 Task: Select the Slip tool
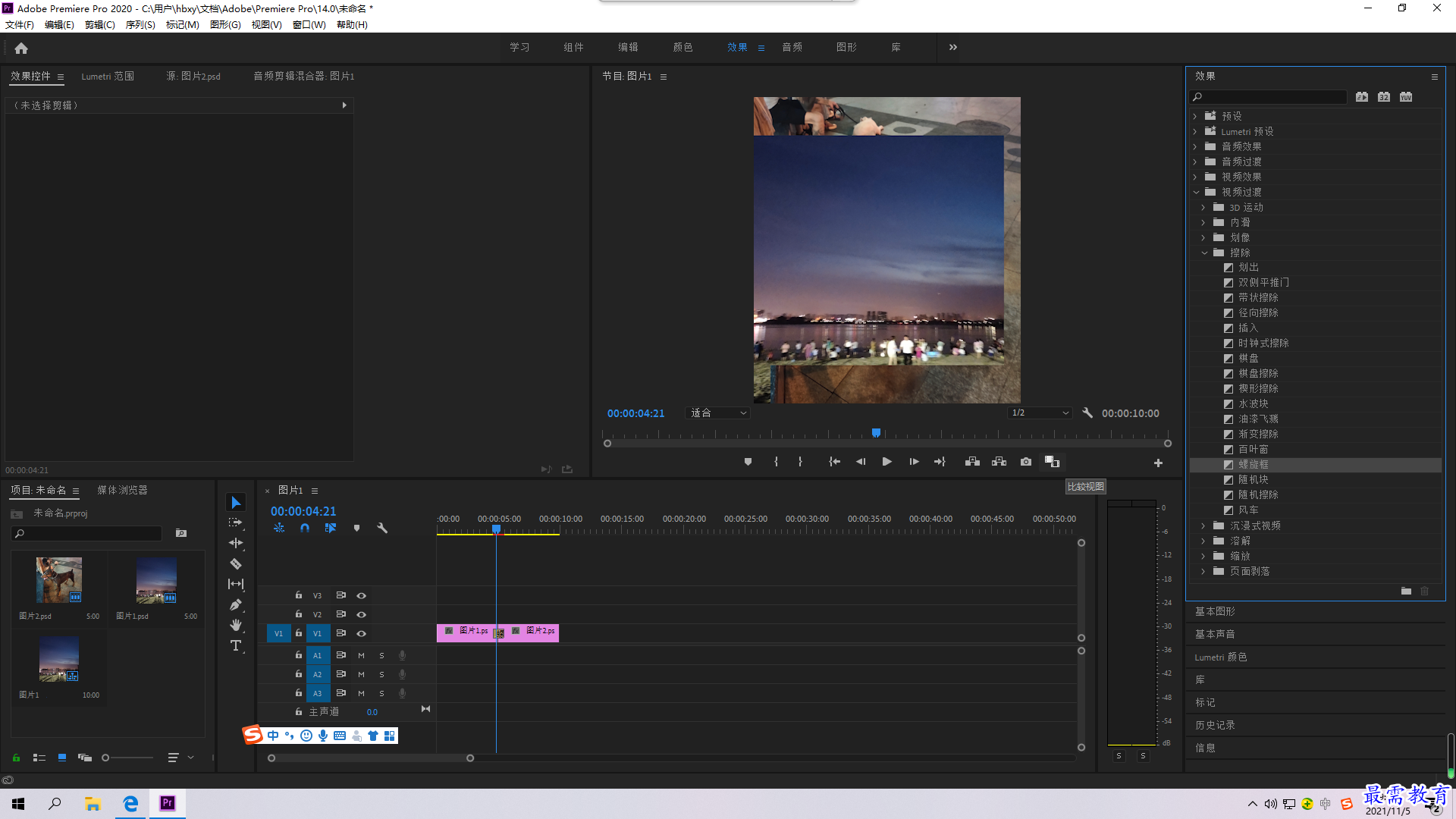pyautogui.click(x=236, y=584)
